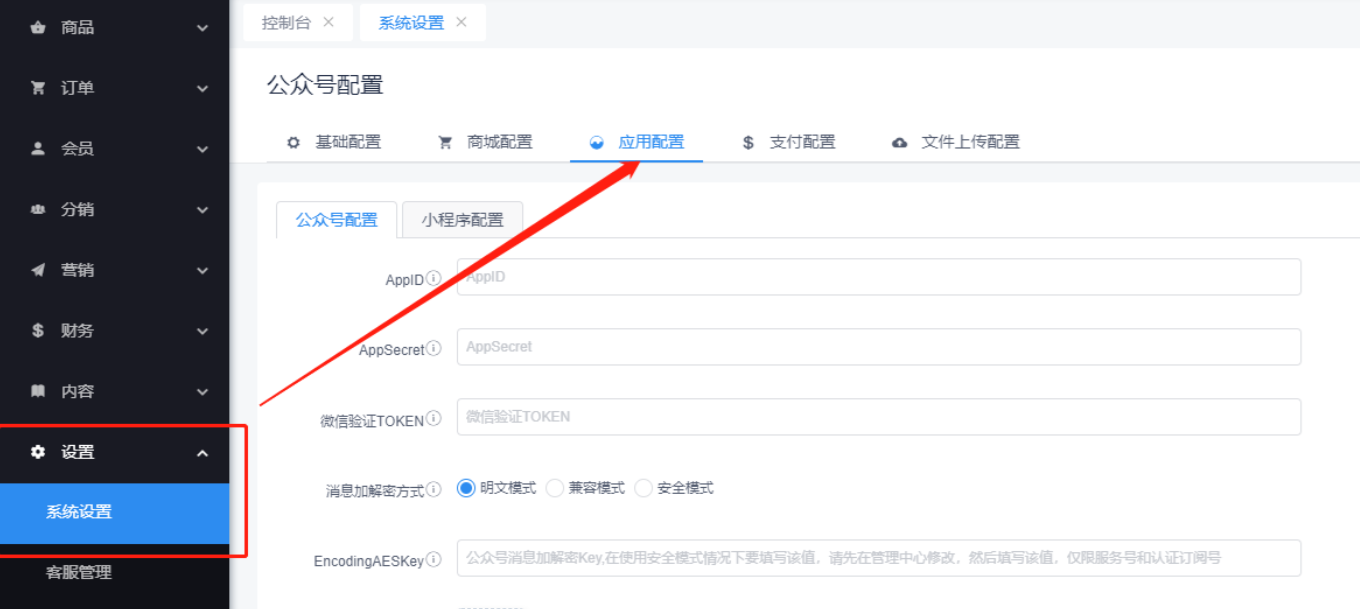Expand the 营销 menu chevron
The height and width of the screenshot is (609, 1360).
coord(202,270)
